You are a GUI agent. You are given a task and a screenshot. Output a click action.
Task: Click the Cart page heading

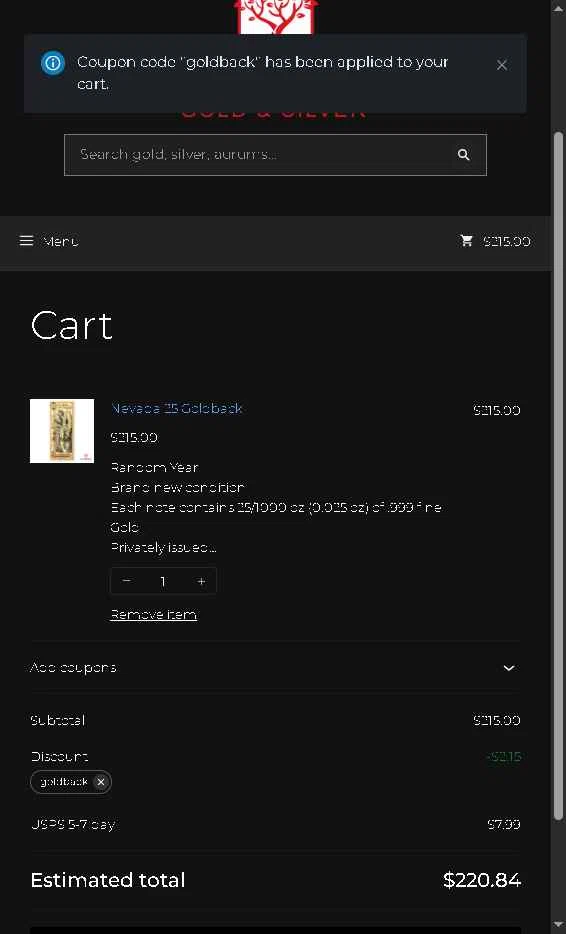tap(71, 326)
